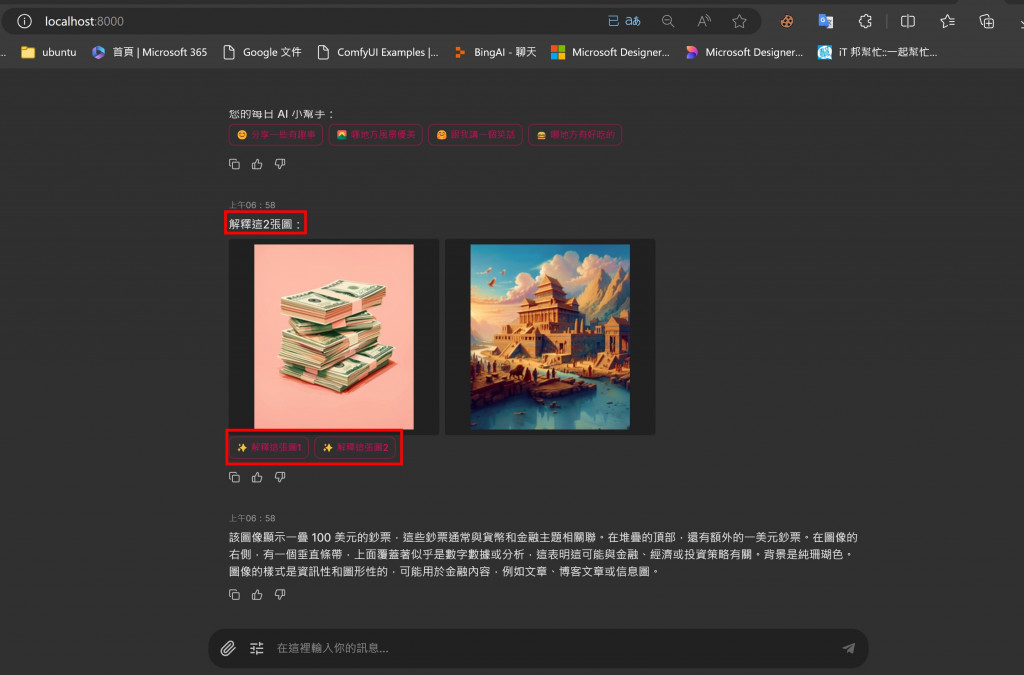Open the browser extensions puzzle icon
Image resolution: width=1024 pixels, height=675 pixels.
[x=865, y=21]
